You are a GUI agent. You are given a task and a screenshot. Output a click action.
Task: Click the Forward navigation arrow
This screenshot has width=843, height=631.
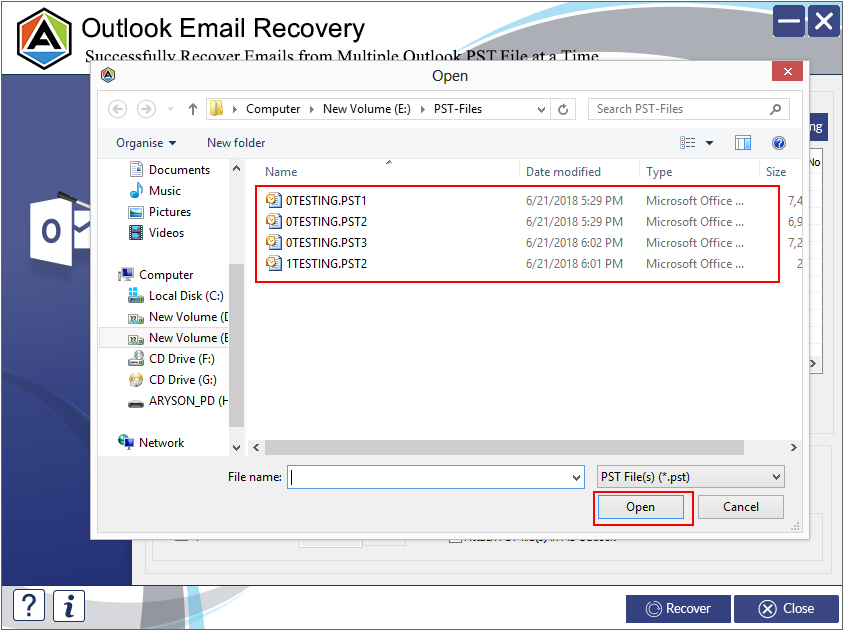[146, 109]
